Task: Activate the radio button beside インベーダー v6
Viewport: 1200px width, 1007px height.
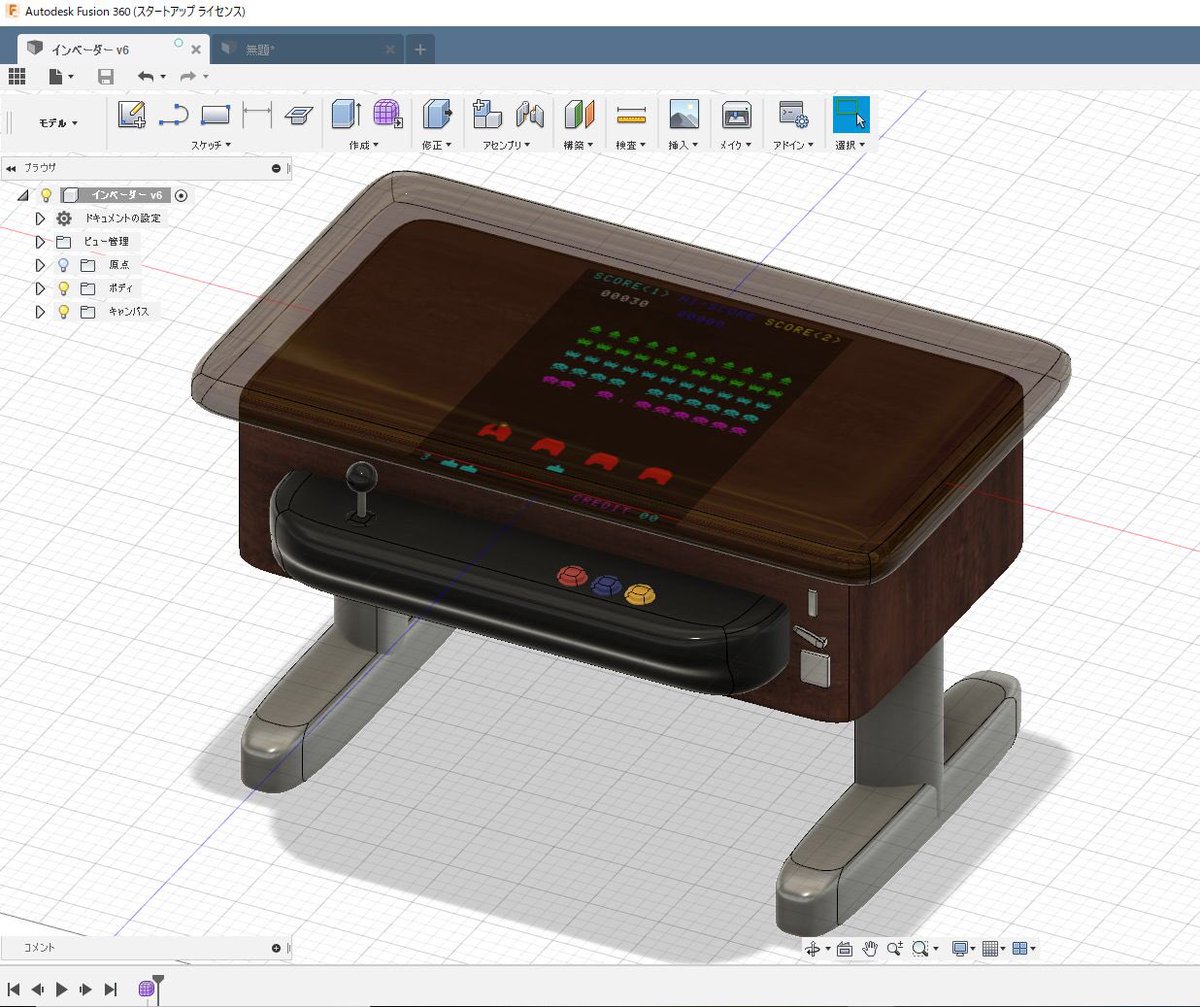Action: tap(181, 195)
